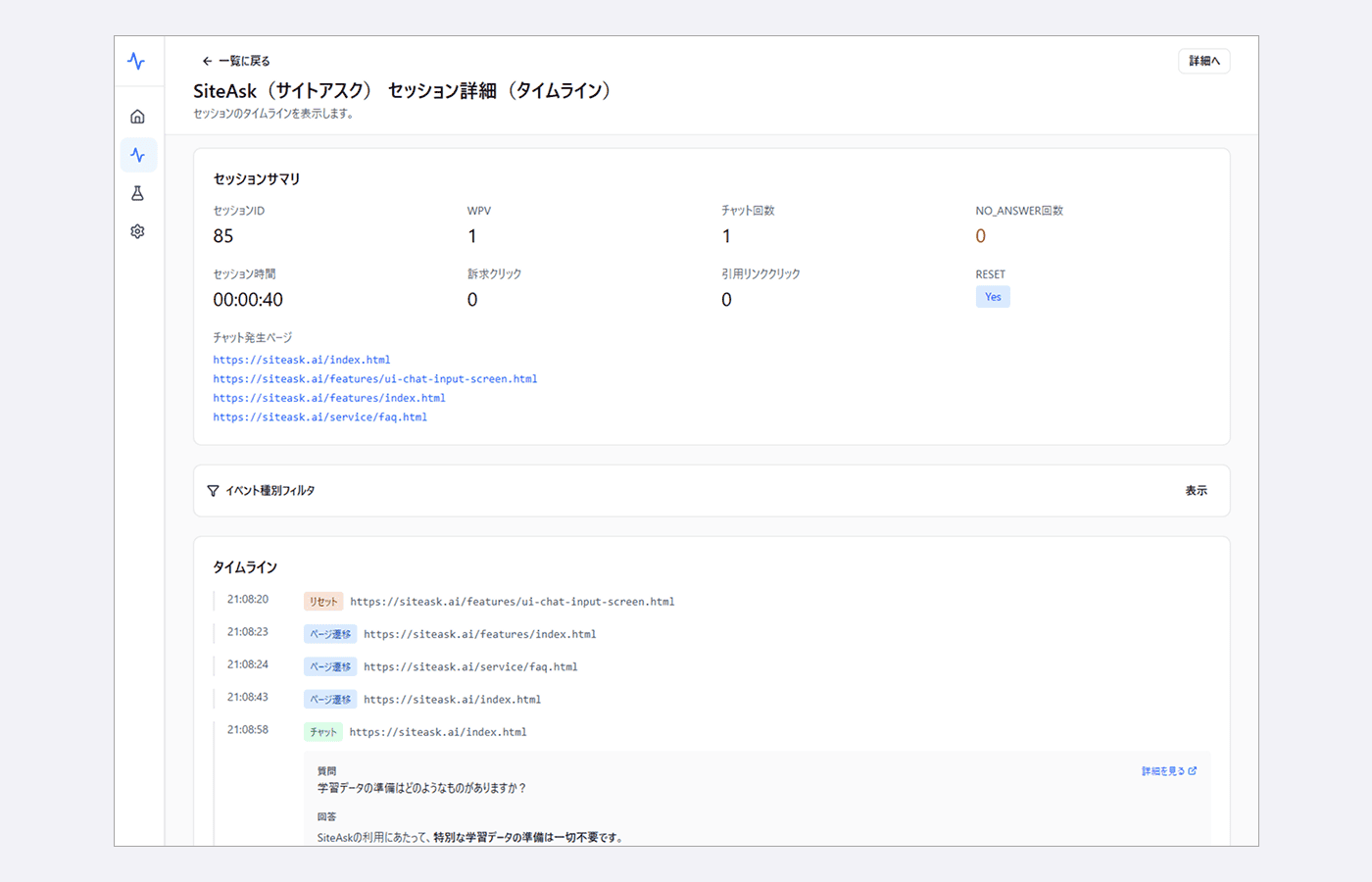Select the 21:08:23 timeline timestamp
This screenshot has width=1372, height=882.
coord(248,632)
